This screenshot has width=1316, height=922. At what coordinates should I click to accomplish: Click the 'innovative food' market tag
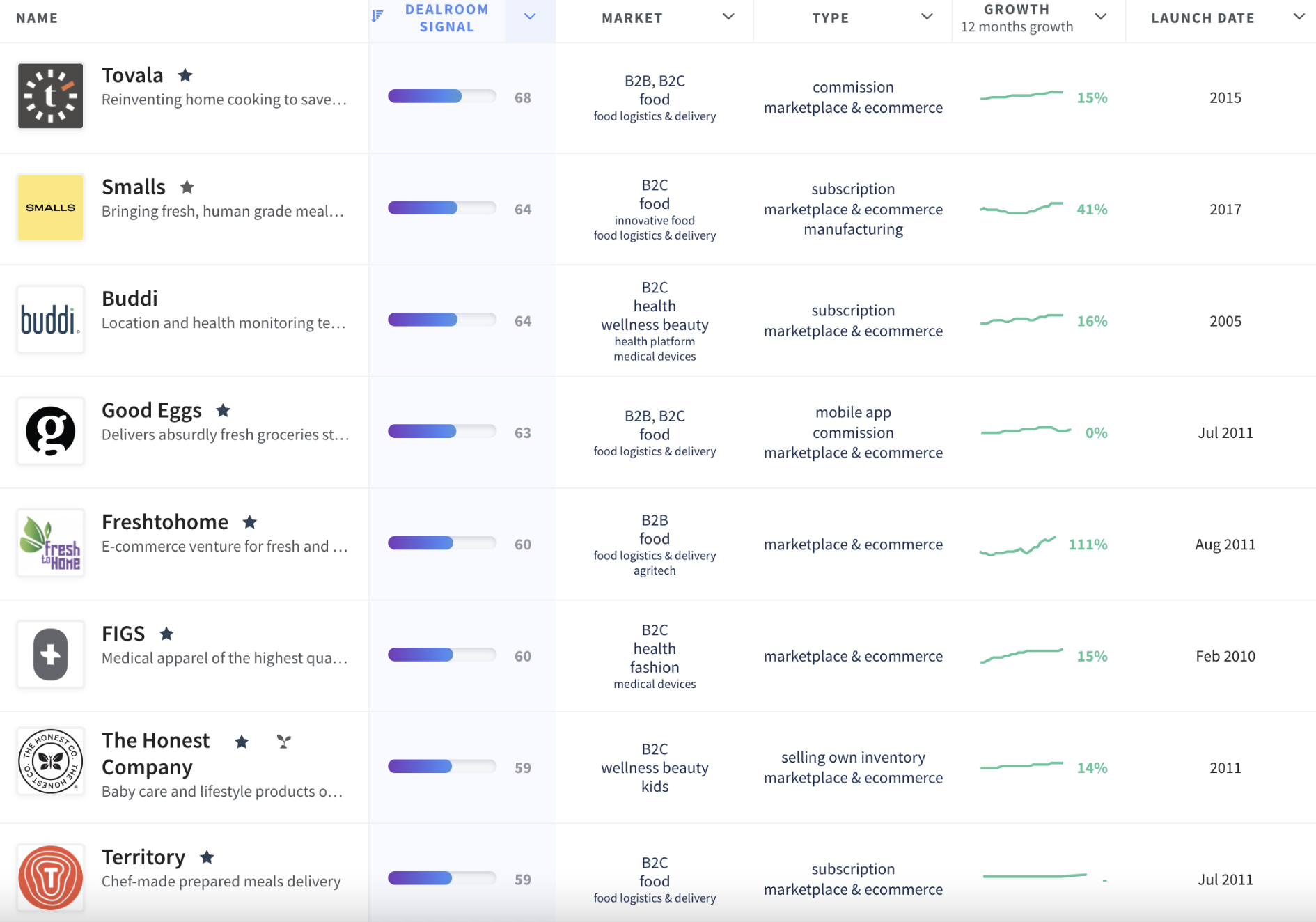coord(655,220)
